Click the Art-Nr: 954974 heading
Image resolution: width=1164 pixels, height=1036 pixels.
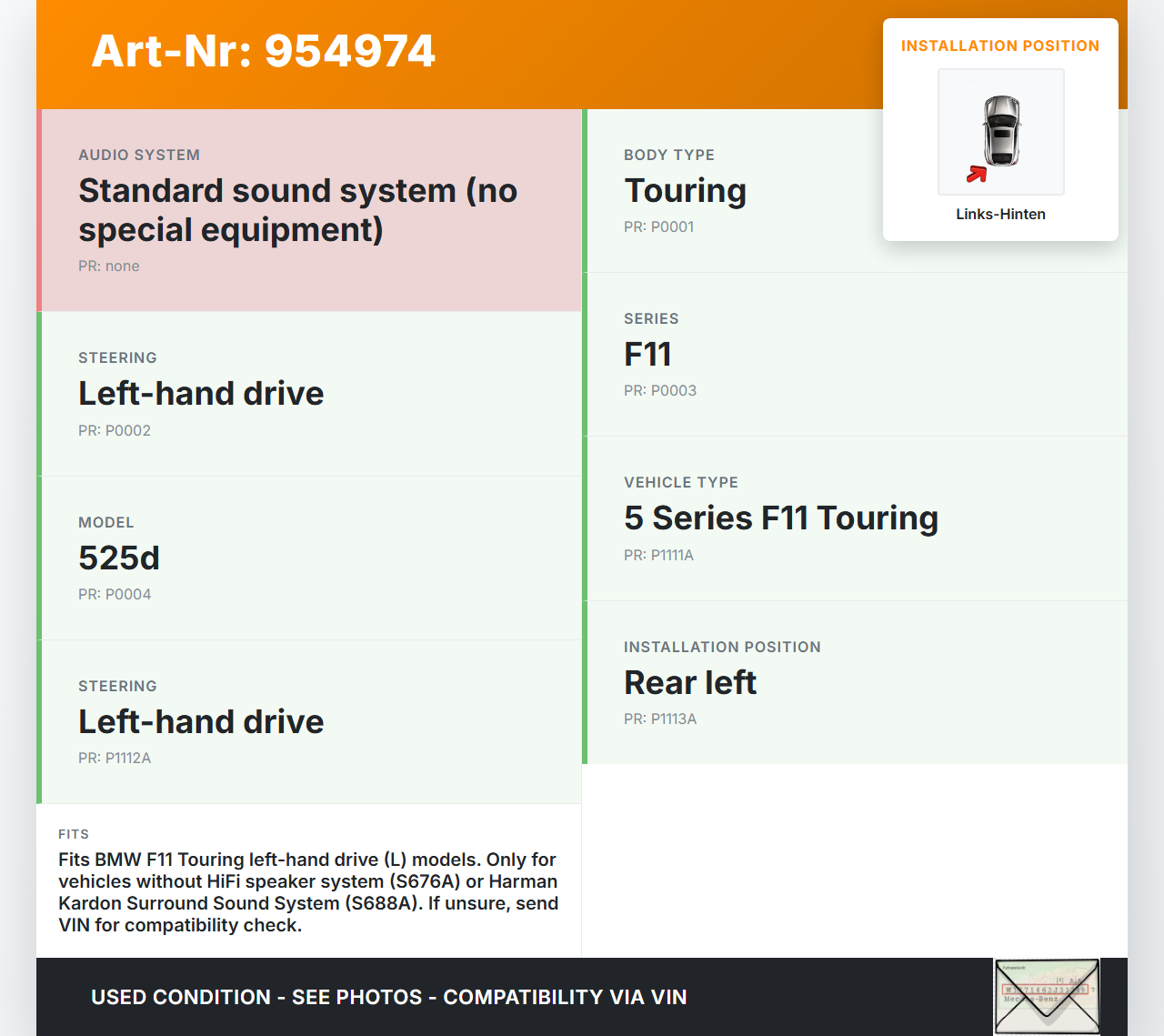[x=264, y=51]
